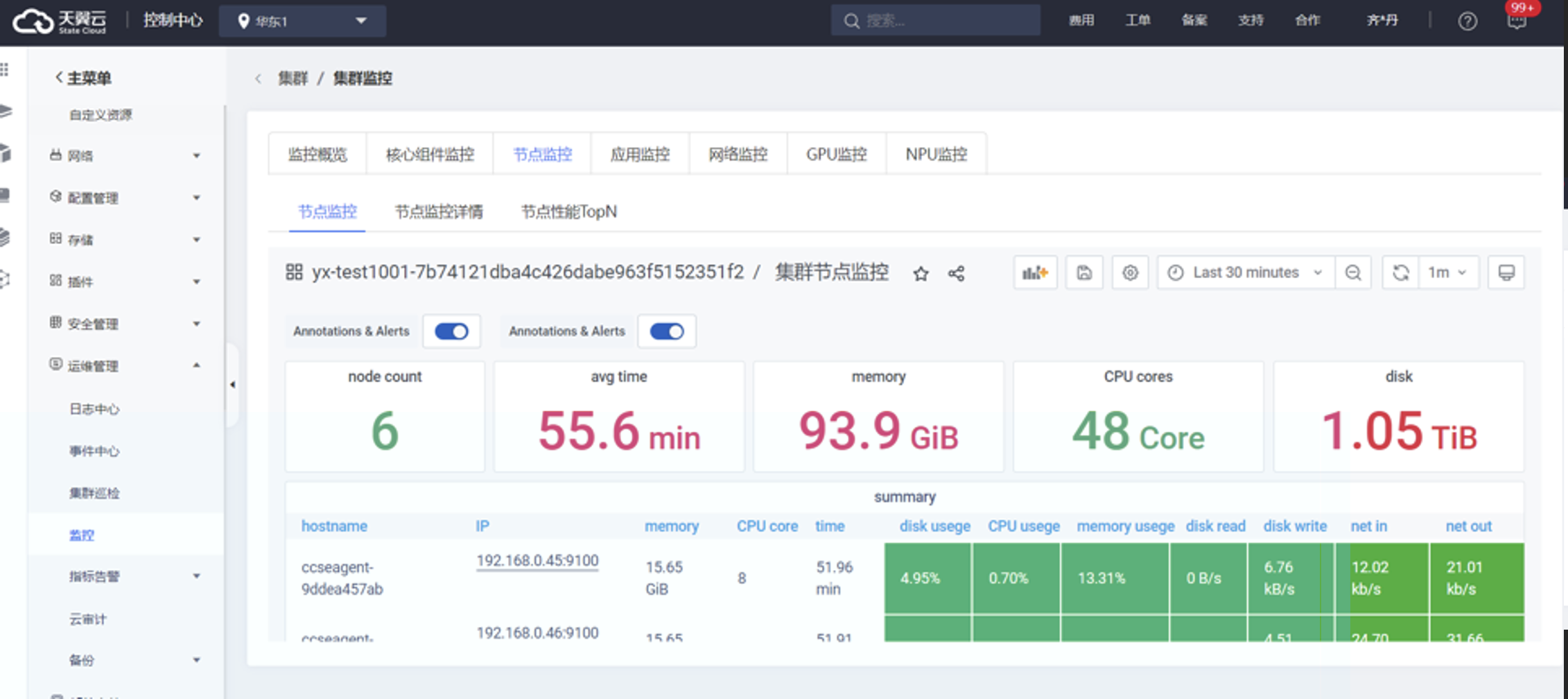Image resolution: width=1568 pixels, height=699 pixels.
Task: Click the add panel icon
Action: (x=1035, y=273)
